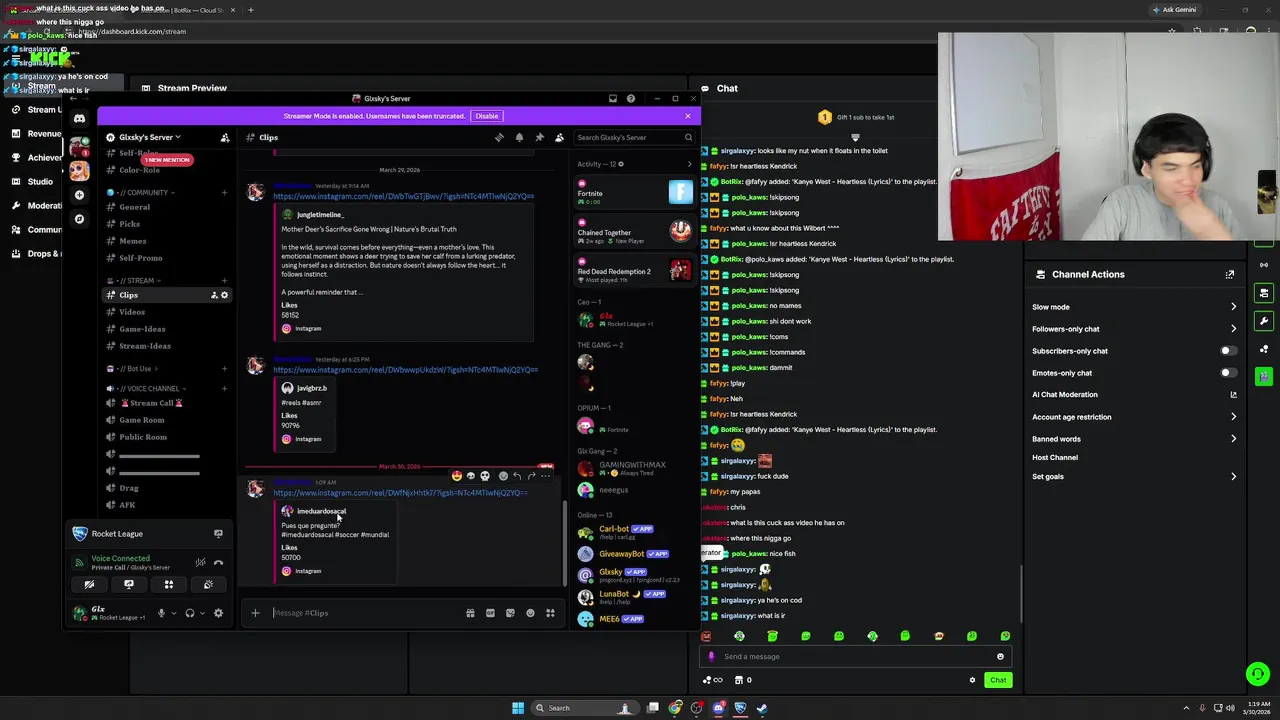Image resolution: width=1280 pixels, height=720 pixels.
Task: Add attachment with plus in message bar
Action: click(x=255, y=613)
